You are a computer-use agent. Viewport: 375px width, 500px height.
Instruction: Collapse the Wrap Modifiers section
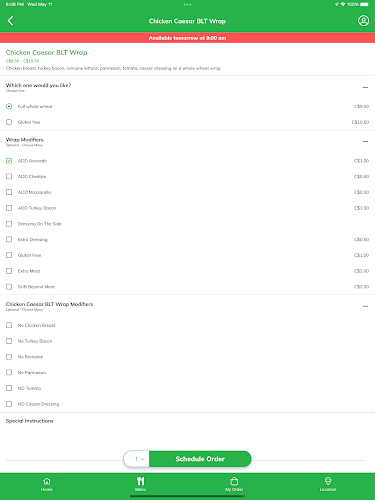365,142
